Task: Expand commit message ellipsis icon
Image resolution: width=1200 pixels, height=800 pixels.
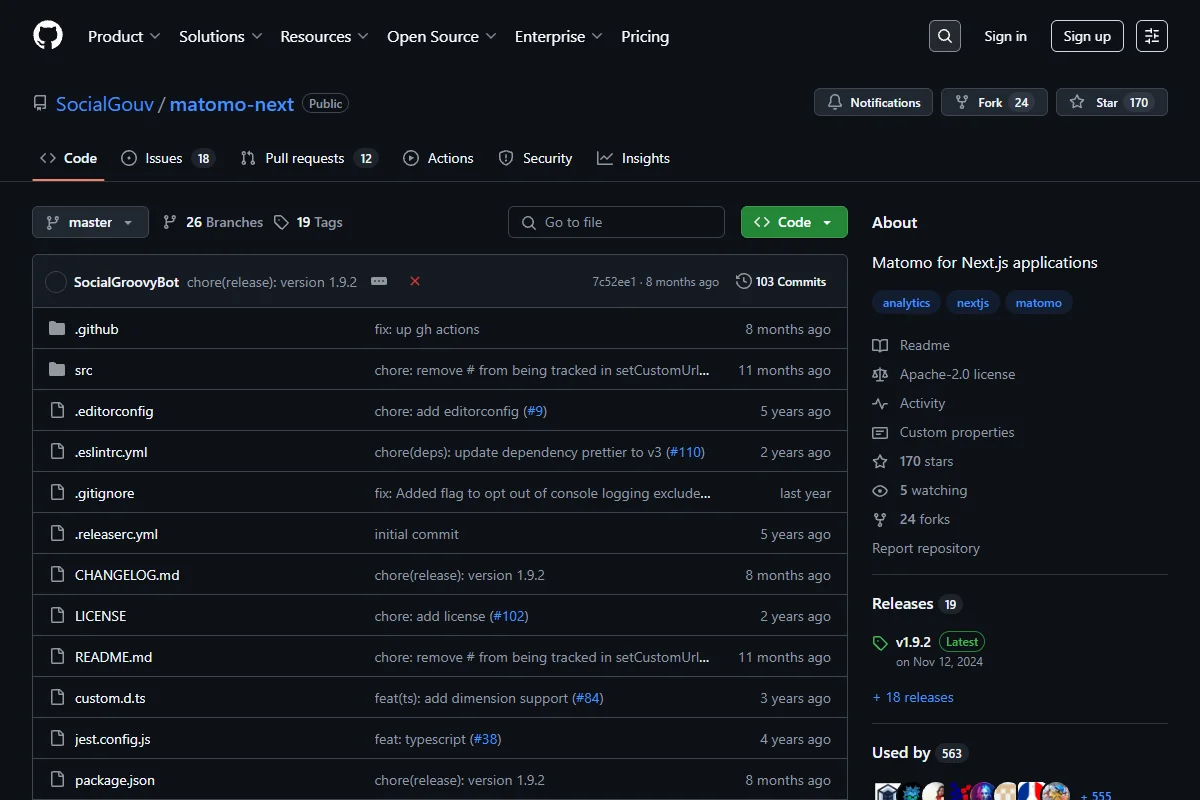Action: 379,282
